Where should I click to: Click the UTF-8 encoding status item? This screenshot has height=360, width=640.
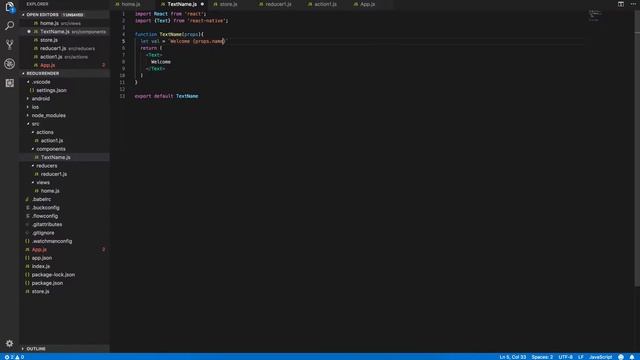tap(565, 357)
